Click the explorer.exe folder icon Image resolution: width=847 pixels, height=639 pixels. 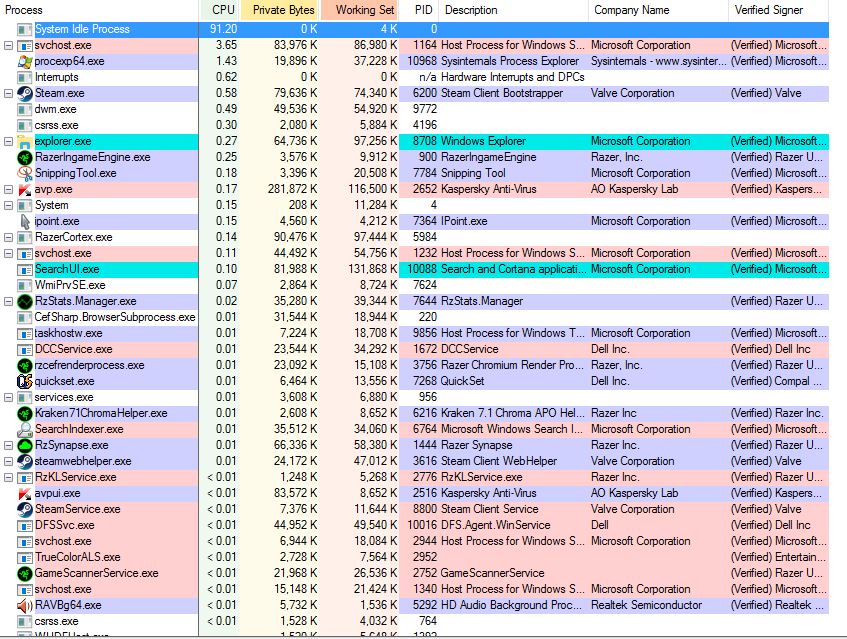coord(25,141)
